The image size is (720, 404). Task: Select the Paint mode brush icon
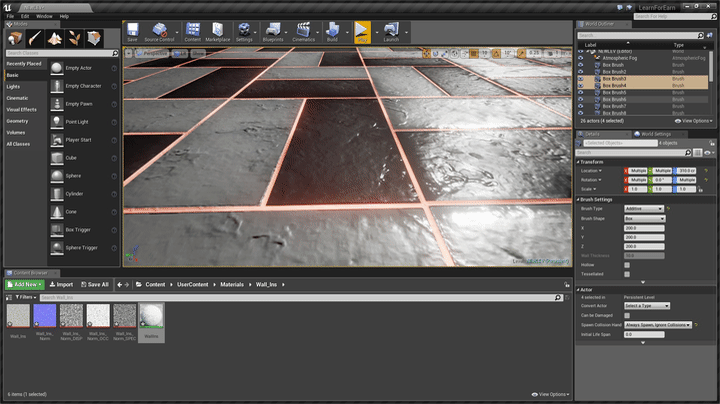(x=35, y=37)
